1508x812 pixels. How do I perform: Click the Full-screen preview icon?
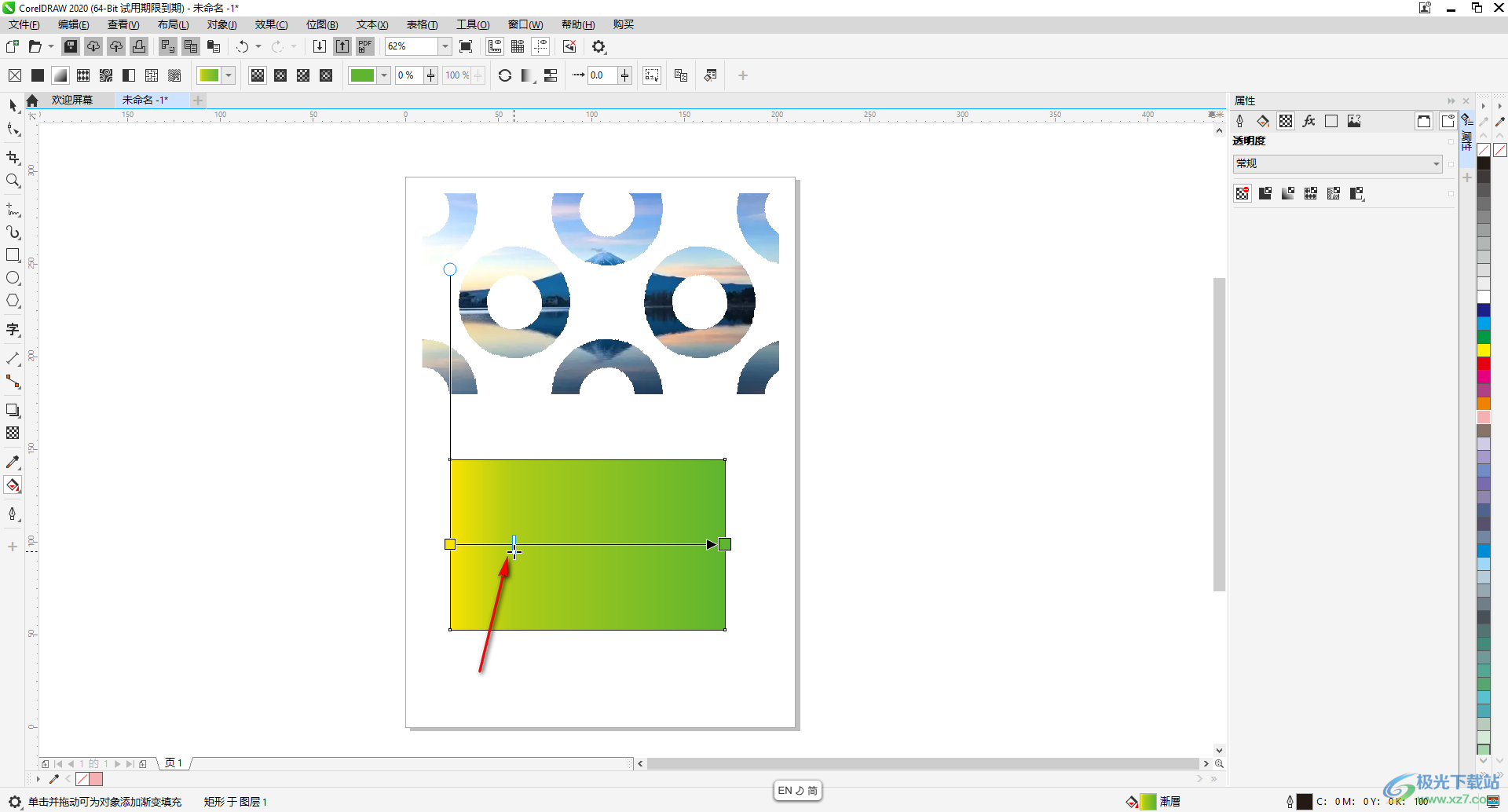pos(466,46)
